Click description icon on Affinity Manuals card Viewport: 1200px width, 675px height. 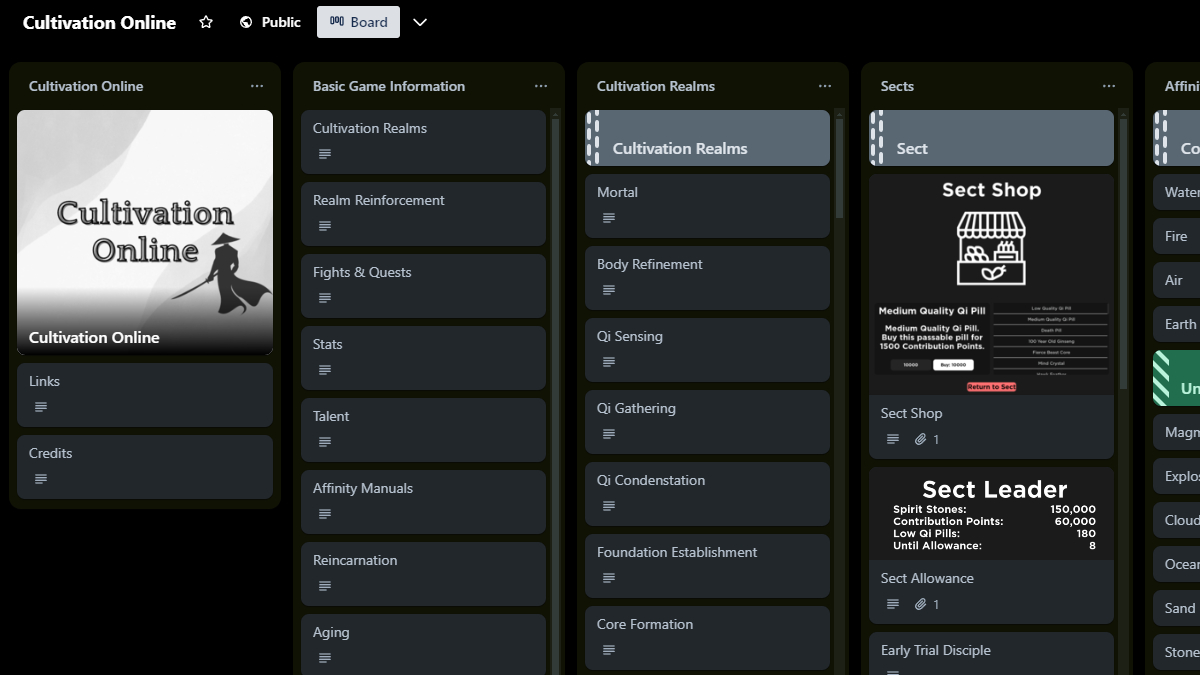325,514
